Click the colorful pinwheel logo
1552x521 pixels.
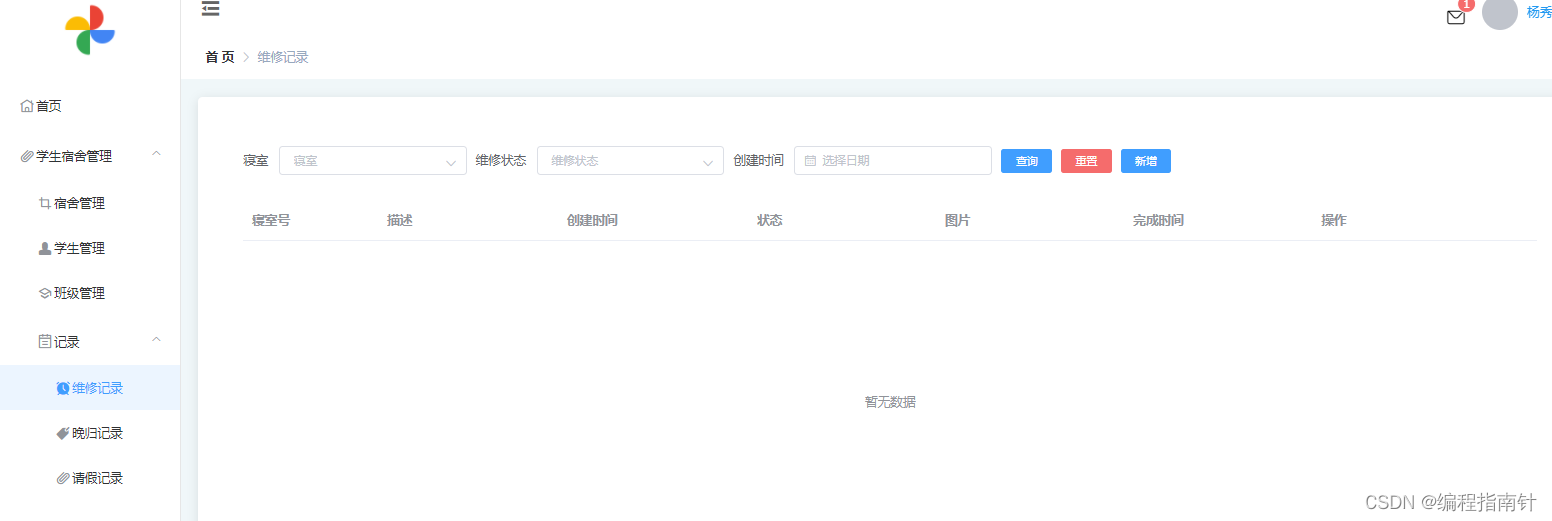click(90, 30)
